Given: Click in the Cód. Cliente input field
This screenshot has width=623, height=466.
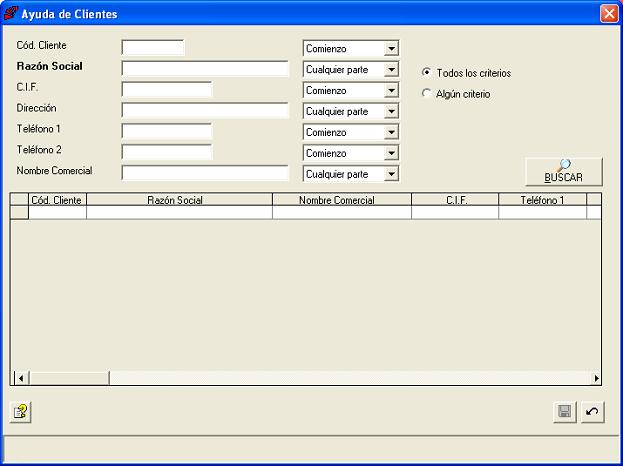Looking at the screenshot, I should click(x=153, y=48).
